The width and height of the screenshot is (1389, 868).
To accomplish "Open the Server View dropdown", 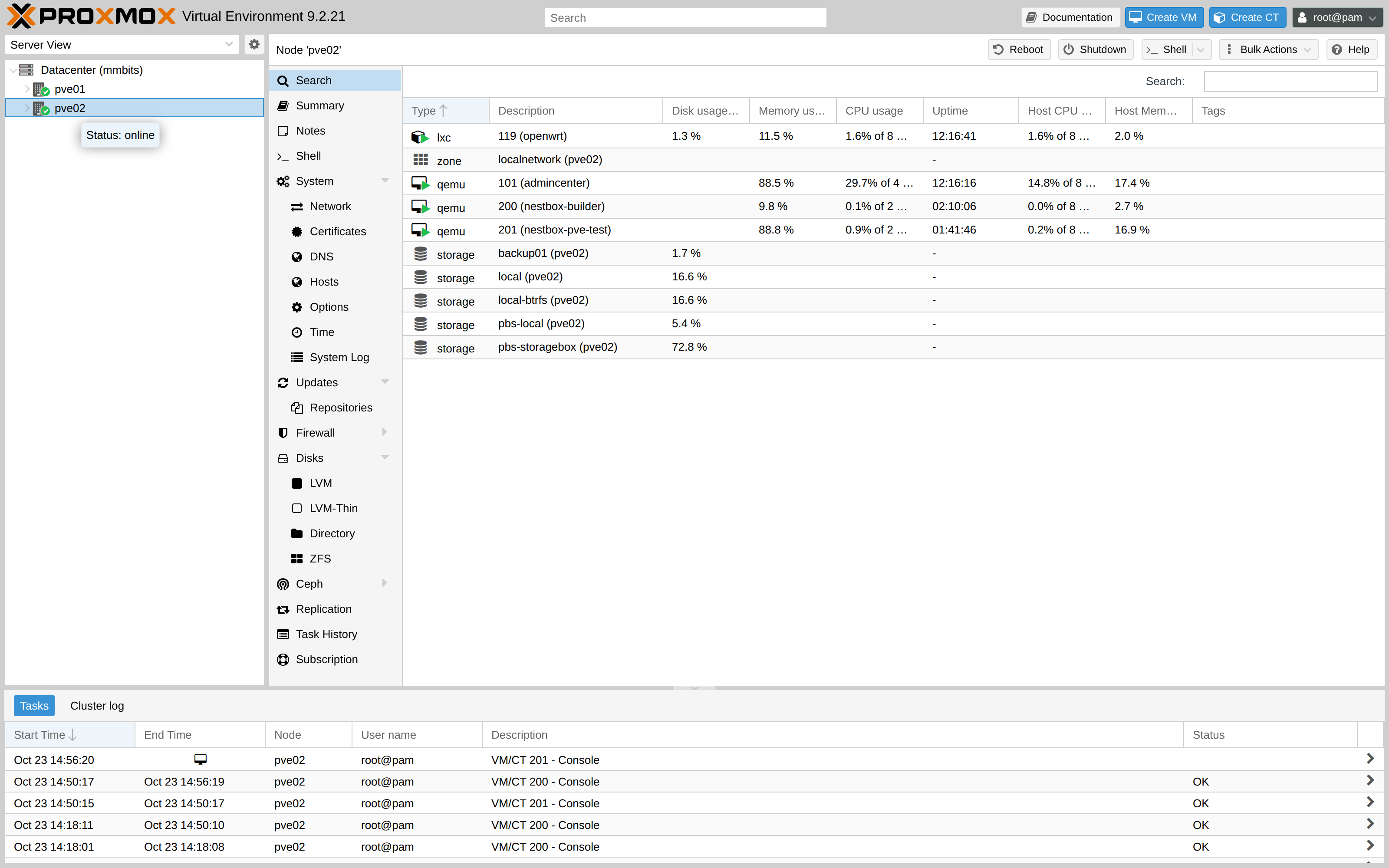I will pyautogui.click(x=228, y=44).
